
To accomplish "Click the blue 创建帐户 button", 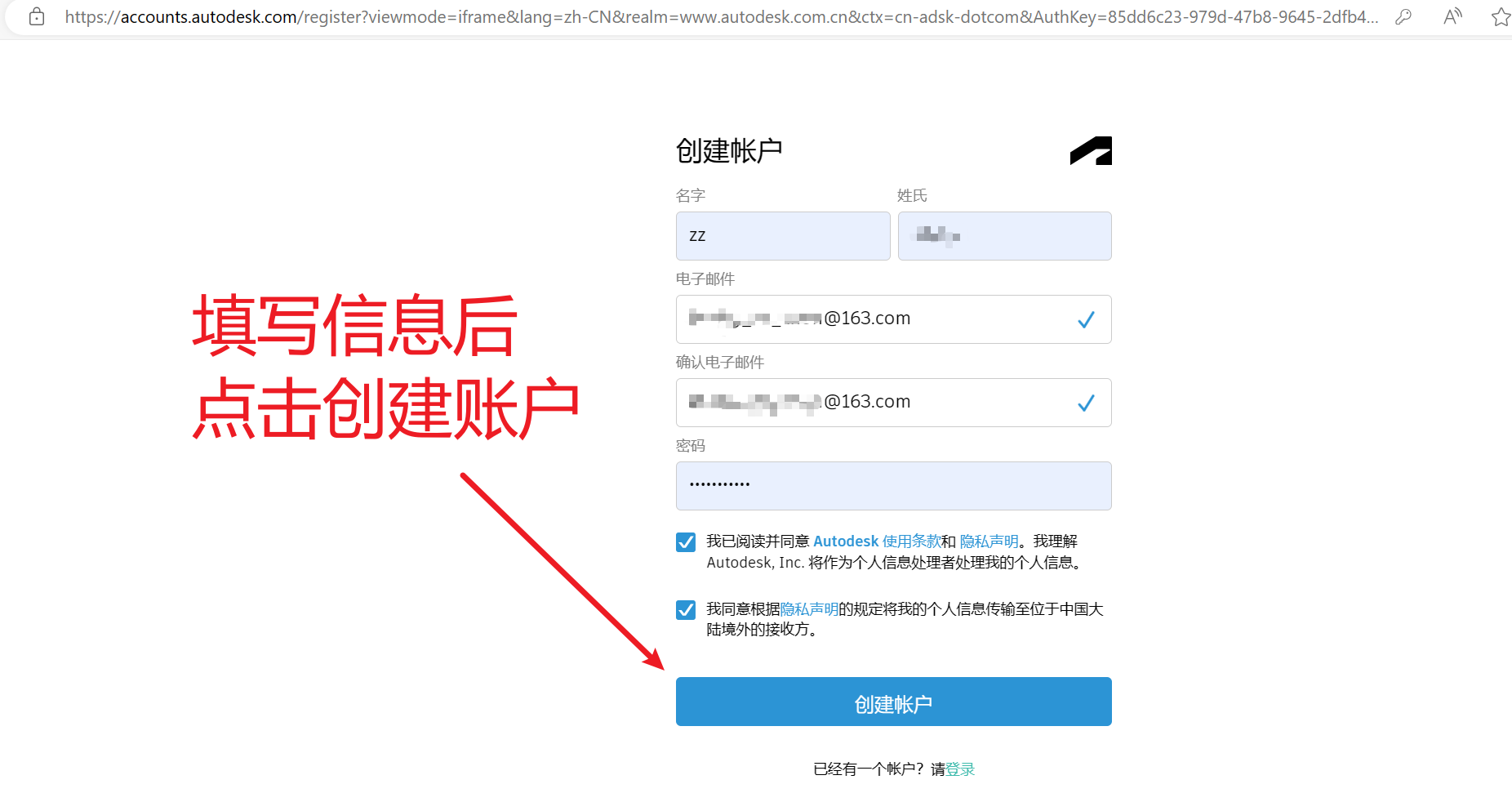I will (x=893, y=702).
